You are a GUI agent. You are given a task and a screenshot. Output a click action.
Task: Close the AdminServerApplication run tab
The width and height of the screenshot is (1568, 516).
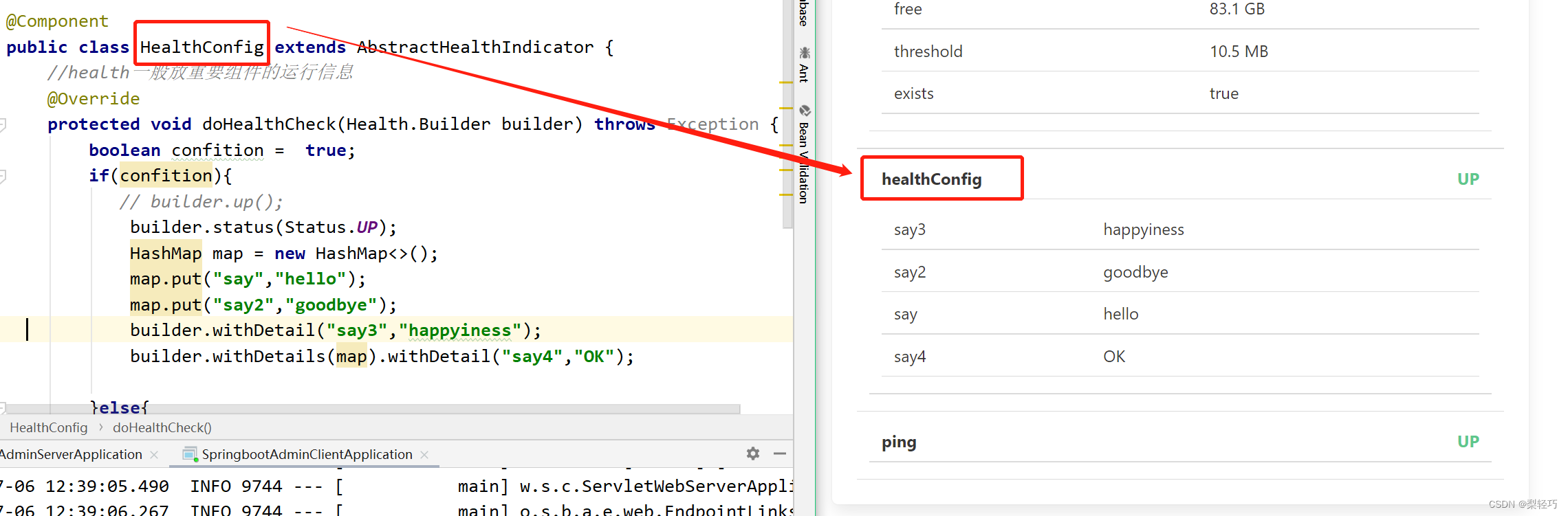click(154, 455)
